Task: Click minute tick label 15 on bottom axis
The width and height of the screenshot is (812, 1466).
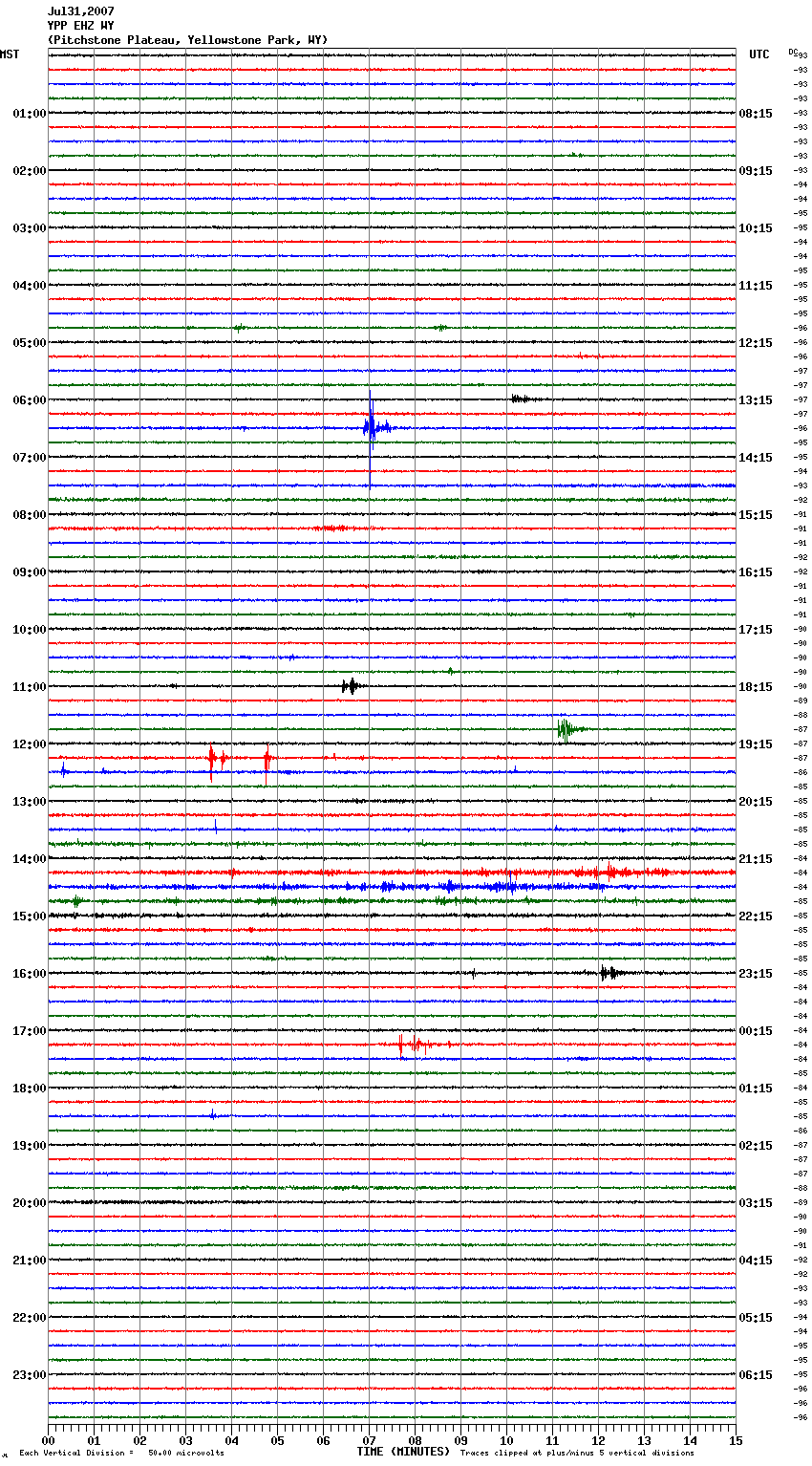Action: coord(736,1440)
